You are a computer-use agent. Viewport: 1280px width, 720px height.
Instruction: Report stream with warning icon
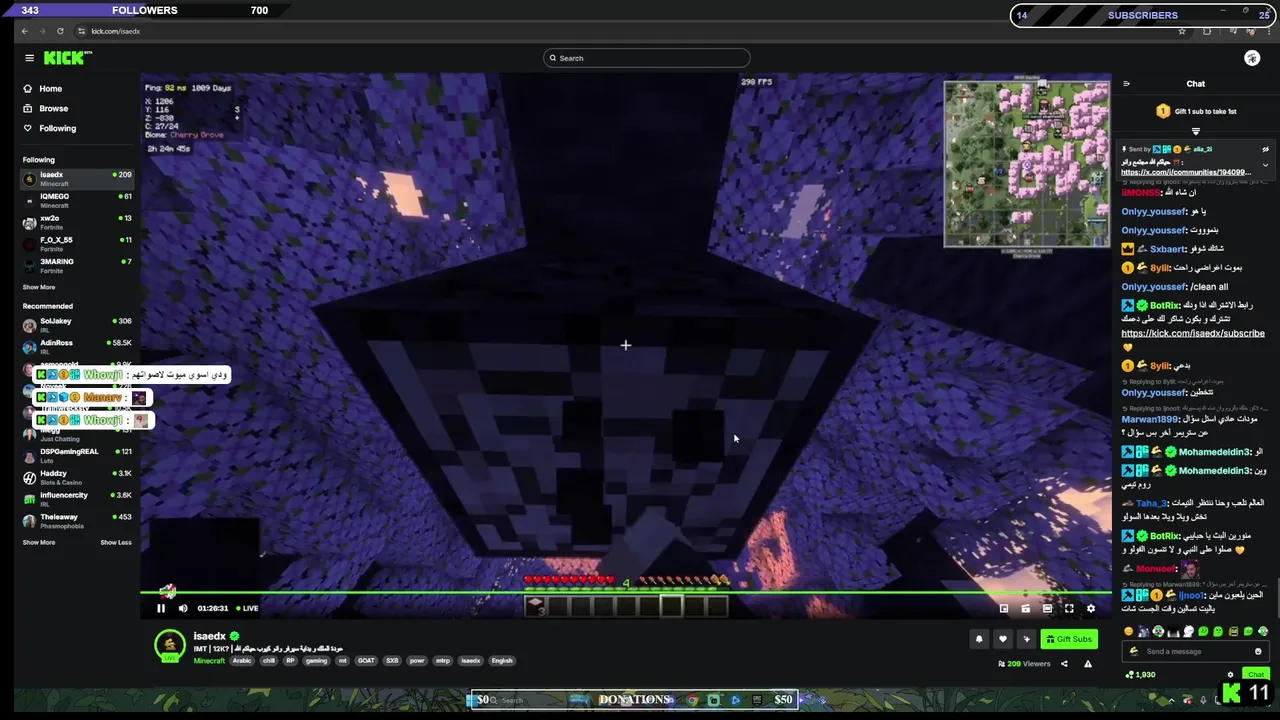[1088, 664]
